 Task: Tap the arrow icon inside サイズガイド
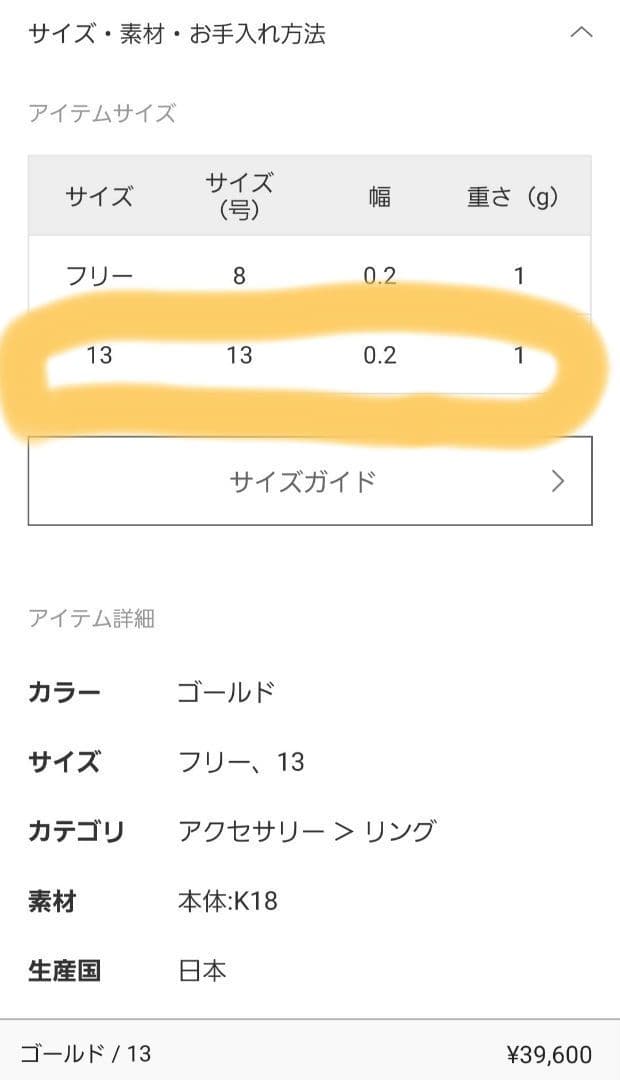coord(558,481)
